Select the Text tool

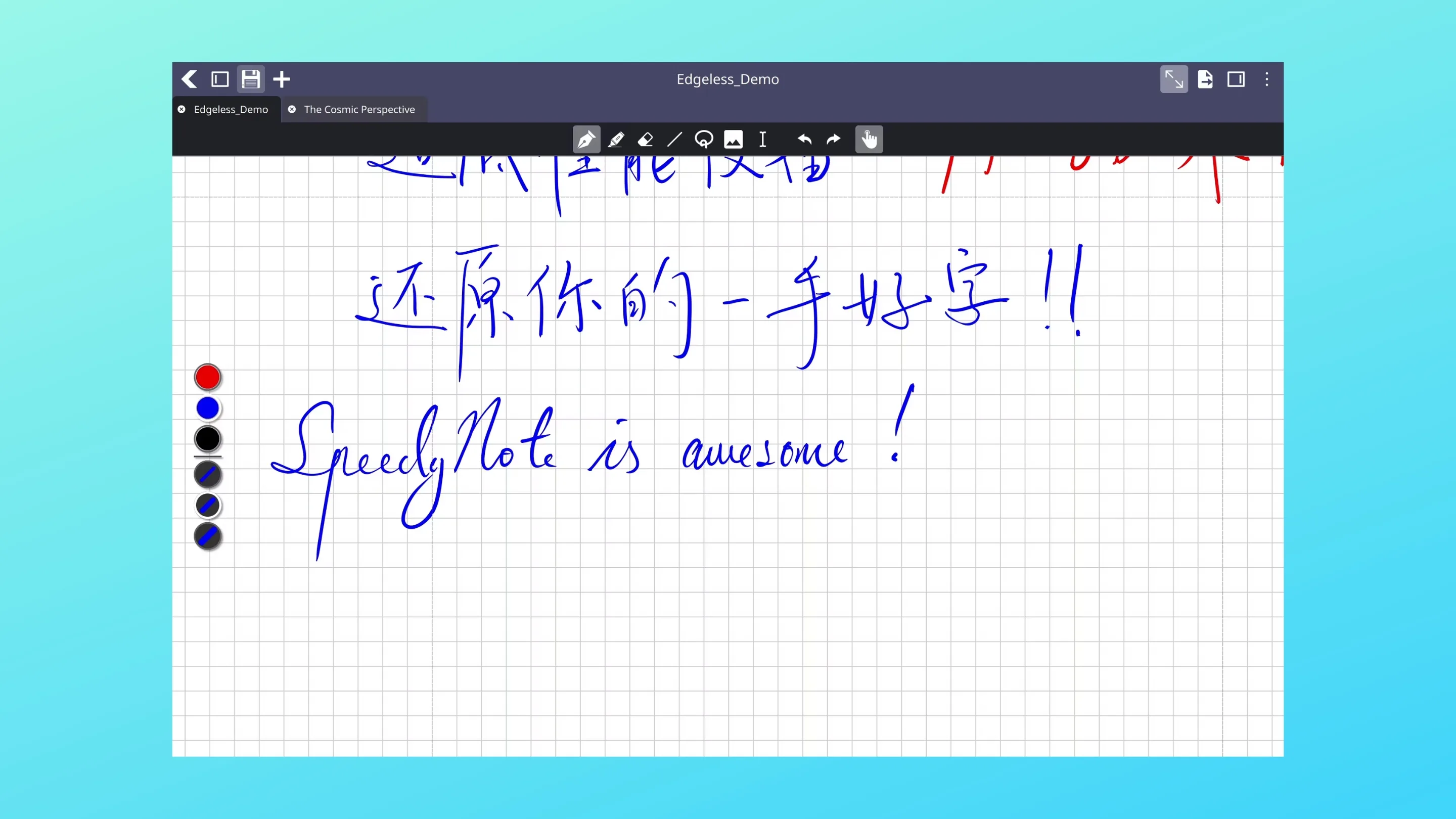click(762, 140)
